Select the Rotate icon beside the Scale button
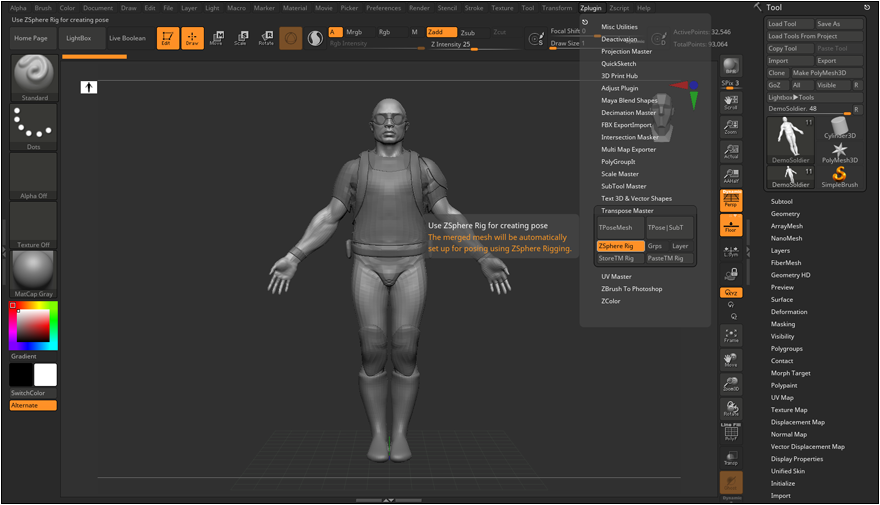 (x=266, y=38)
